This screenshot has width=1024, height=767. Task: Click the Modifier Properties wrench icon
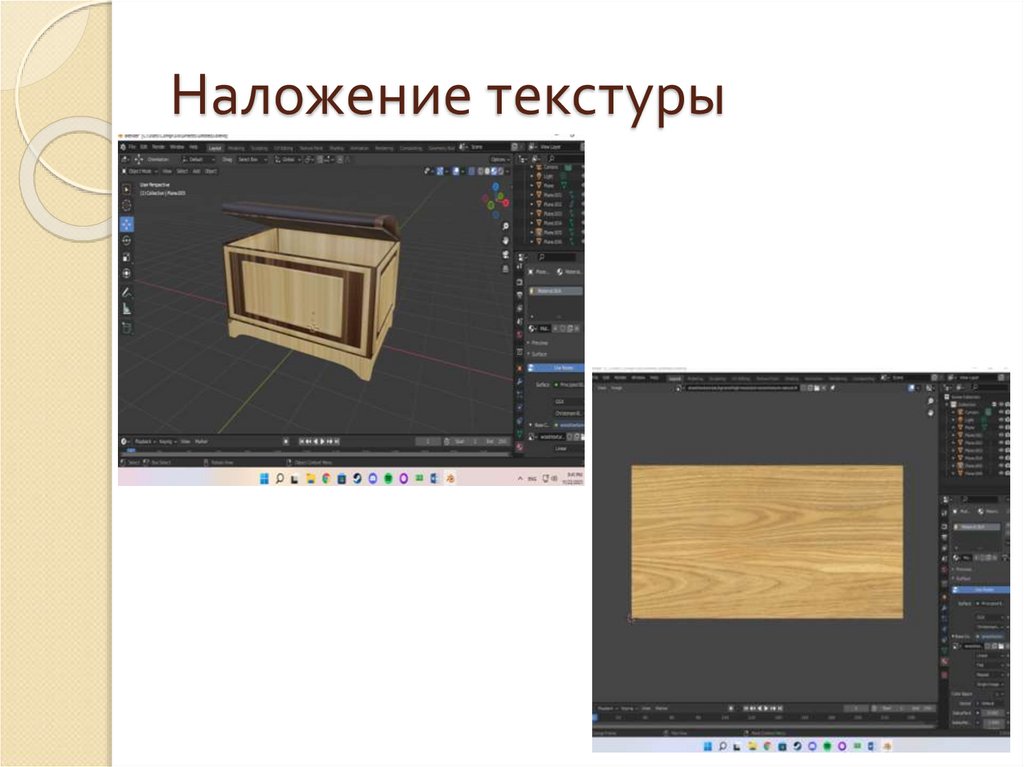pos(520,384)
